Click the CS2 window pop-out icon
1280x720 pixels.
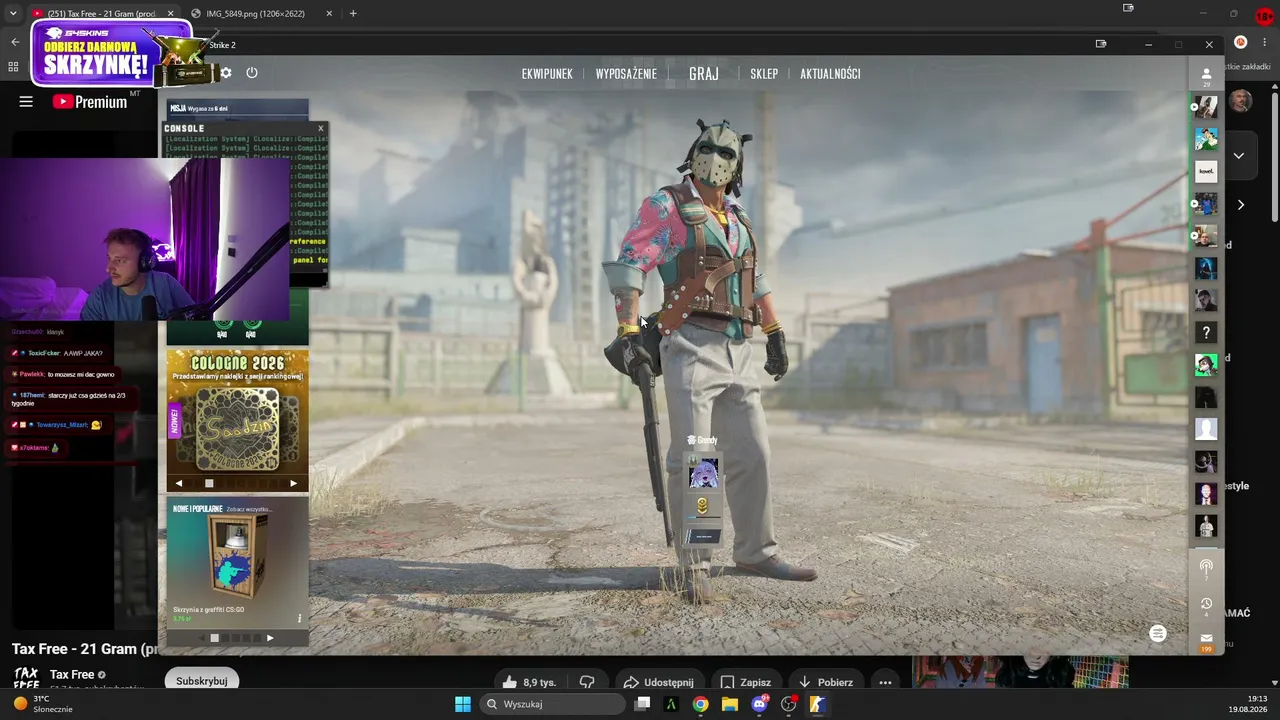pos(1101,44)
